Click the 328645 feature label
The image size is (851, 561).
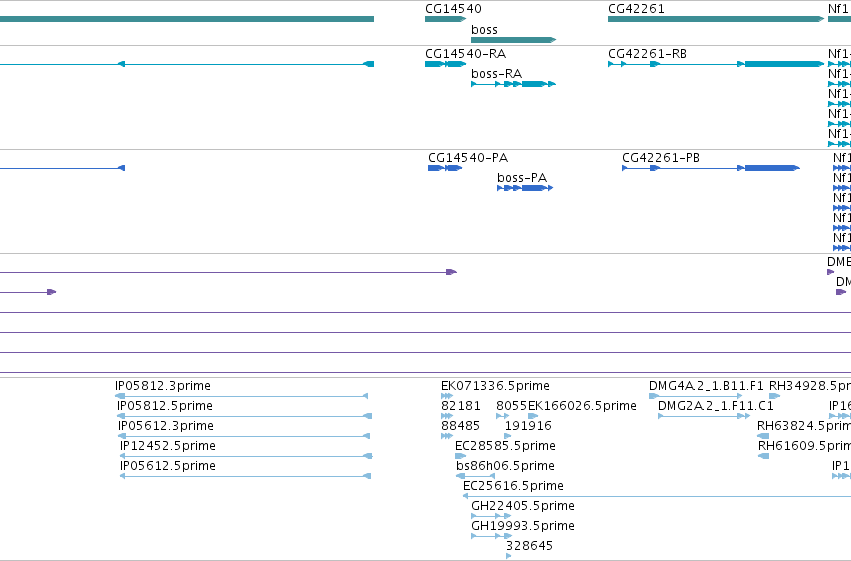click(529, 546)
